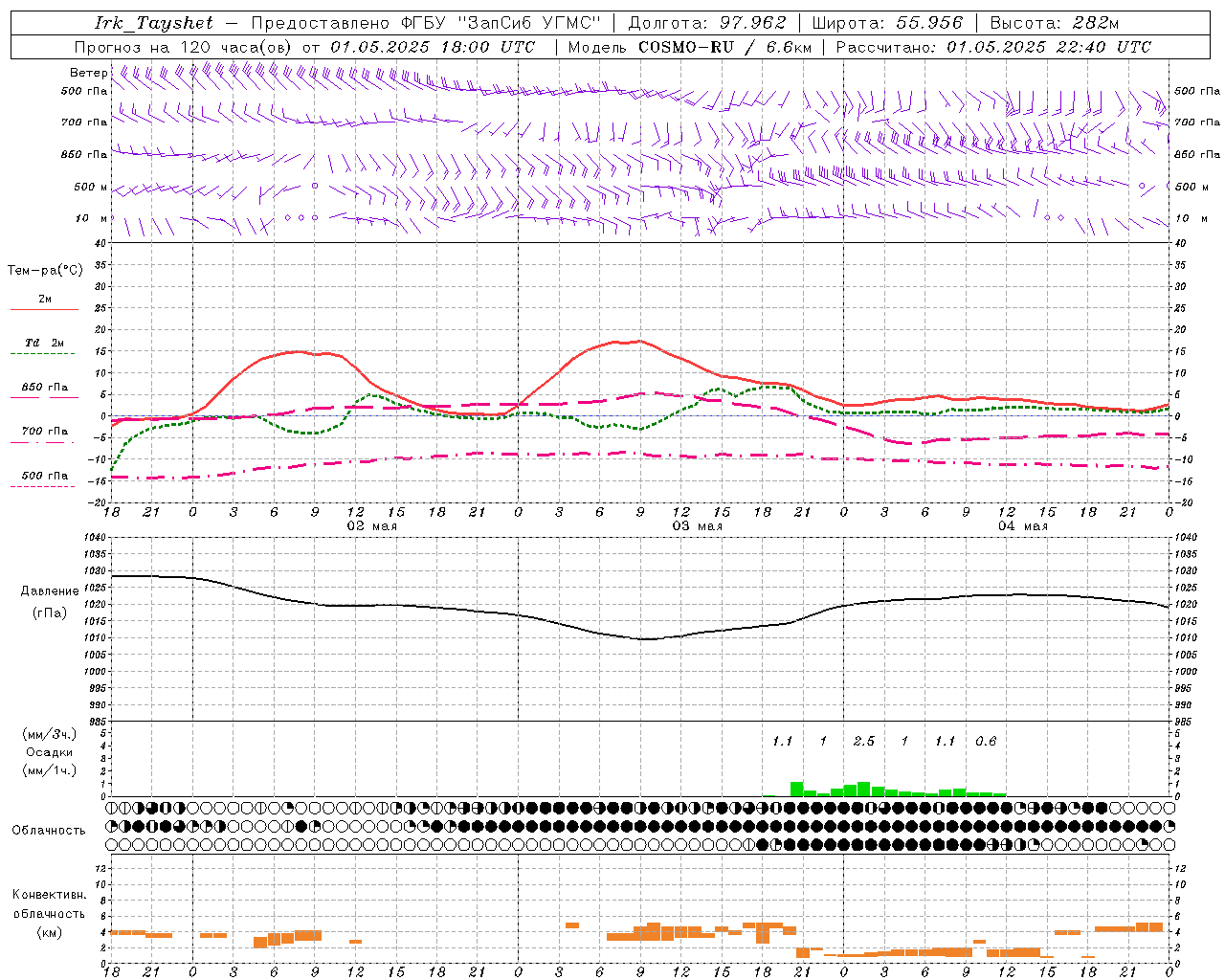Click the 700 гПа temperature legend entry
Viewport: 1225px width, 980px height.
[x=45, y=431]
